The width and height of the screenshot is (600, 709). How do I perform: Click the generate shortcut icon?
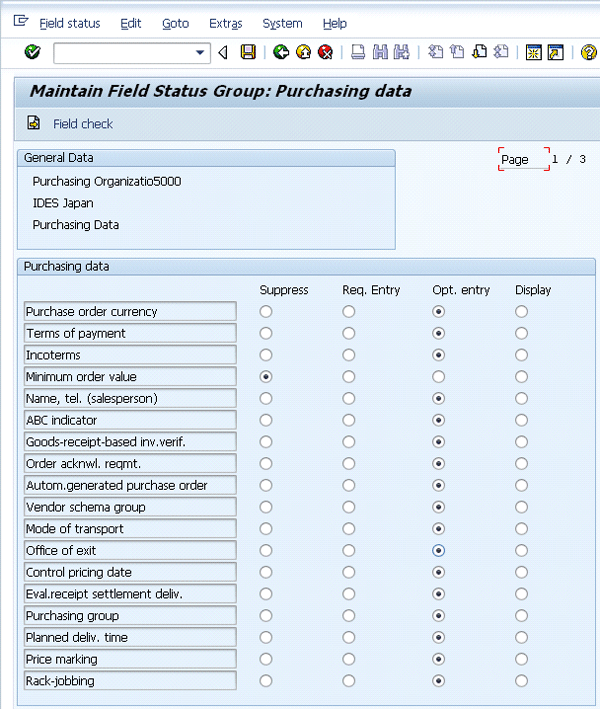point(556,52)
